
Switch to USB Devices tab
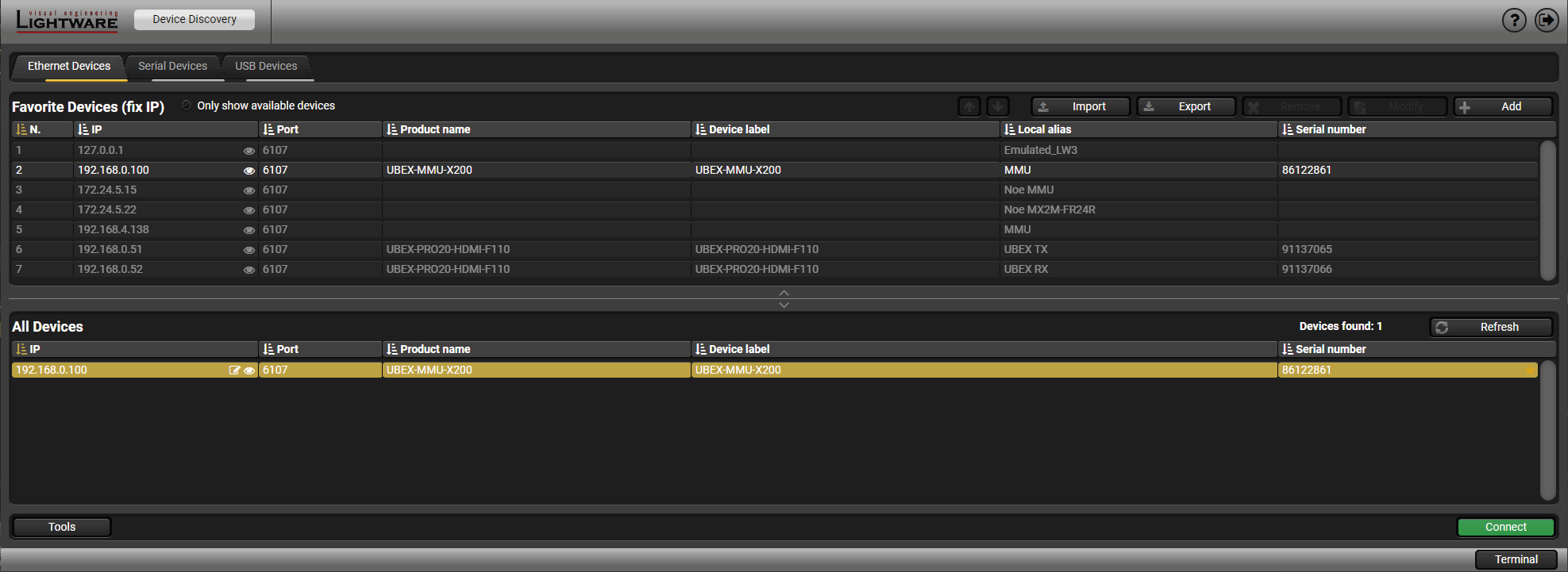[x=266, y=67]
